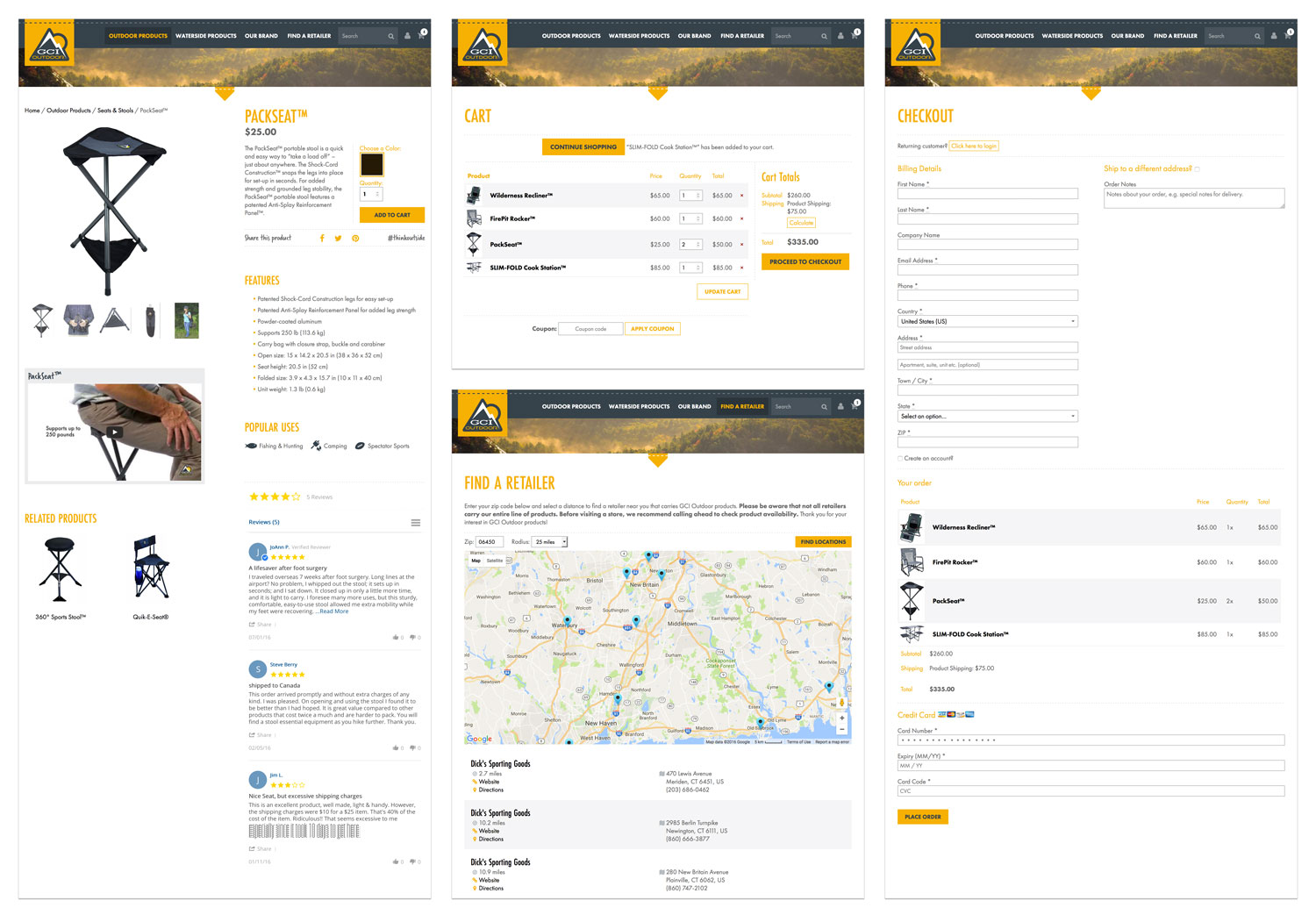Image resolution: width=1316 pixels, height=922 pixels.
Task: Open Our Brand menu on the checkout page
Action: pyautogui.click(x=1127, y=36)
